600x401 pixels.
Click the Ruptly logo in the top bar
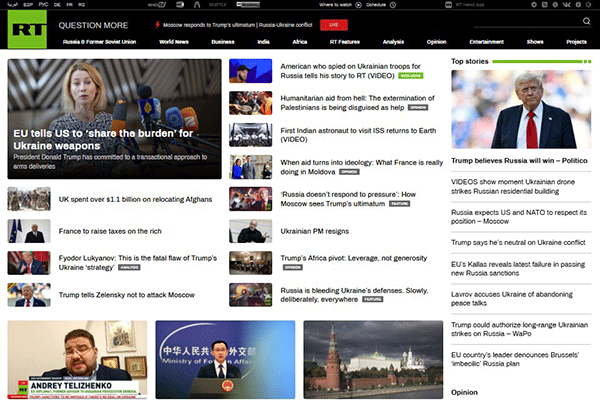pyautogui.click(x=217, y=5)
